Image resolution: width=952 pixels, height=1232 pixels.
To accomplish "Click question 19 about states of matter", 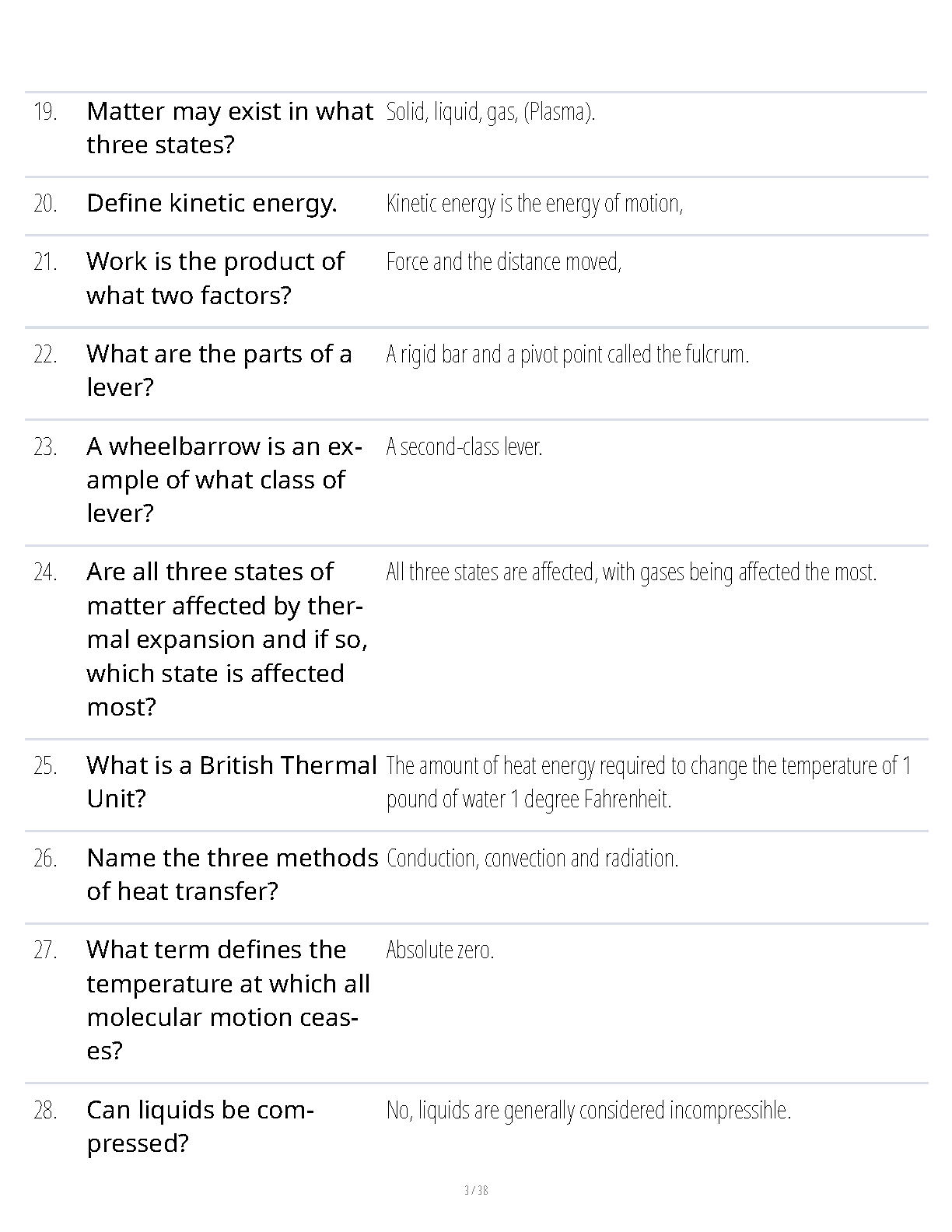I will pyautogui.click(x=229, y=128).
